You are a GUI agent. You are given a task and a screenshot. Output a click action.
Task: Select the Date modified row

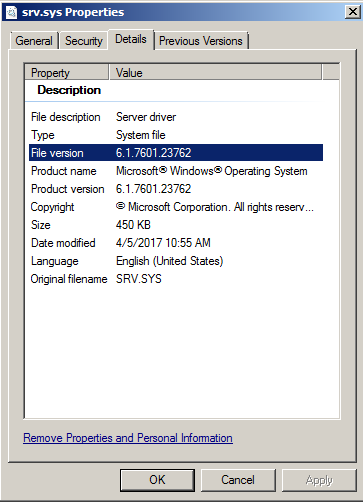coord(176,243)
